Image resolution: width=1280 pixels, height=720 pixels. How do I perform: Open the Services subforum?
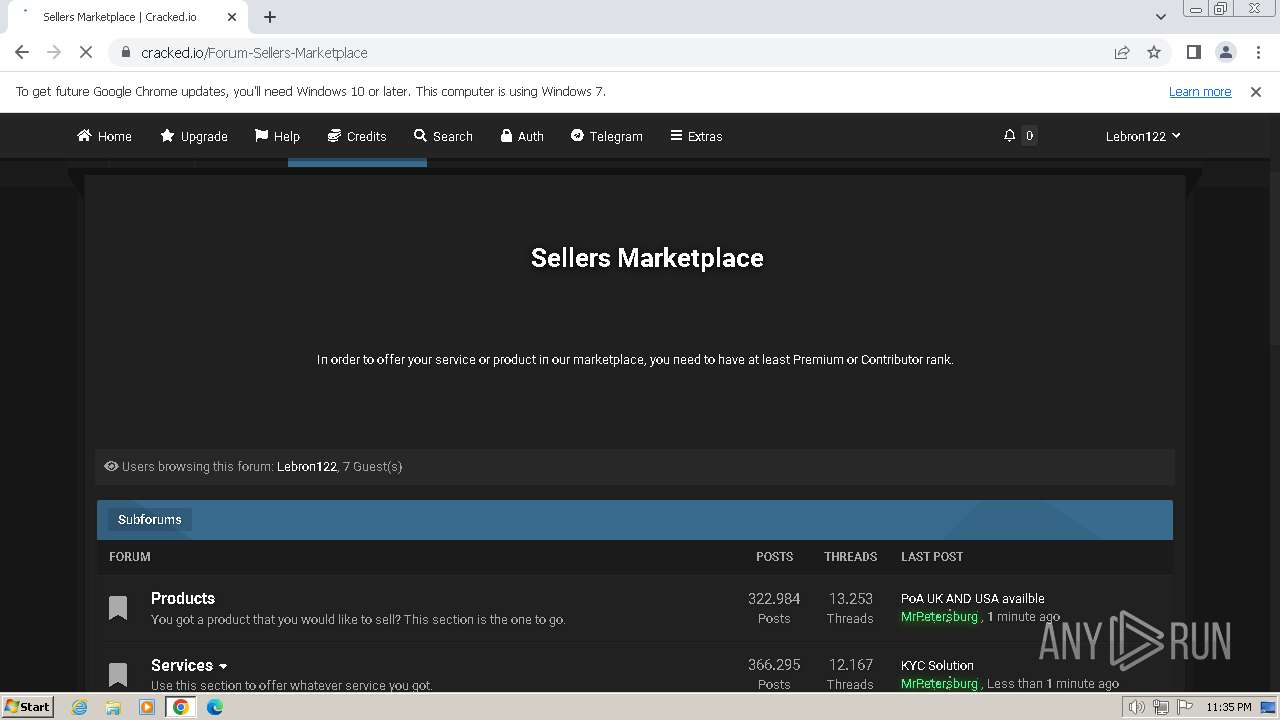182,665
